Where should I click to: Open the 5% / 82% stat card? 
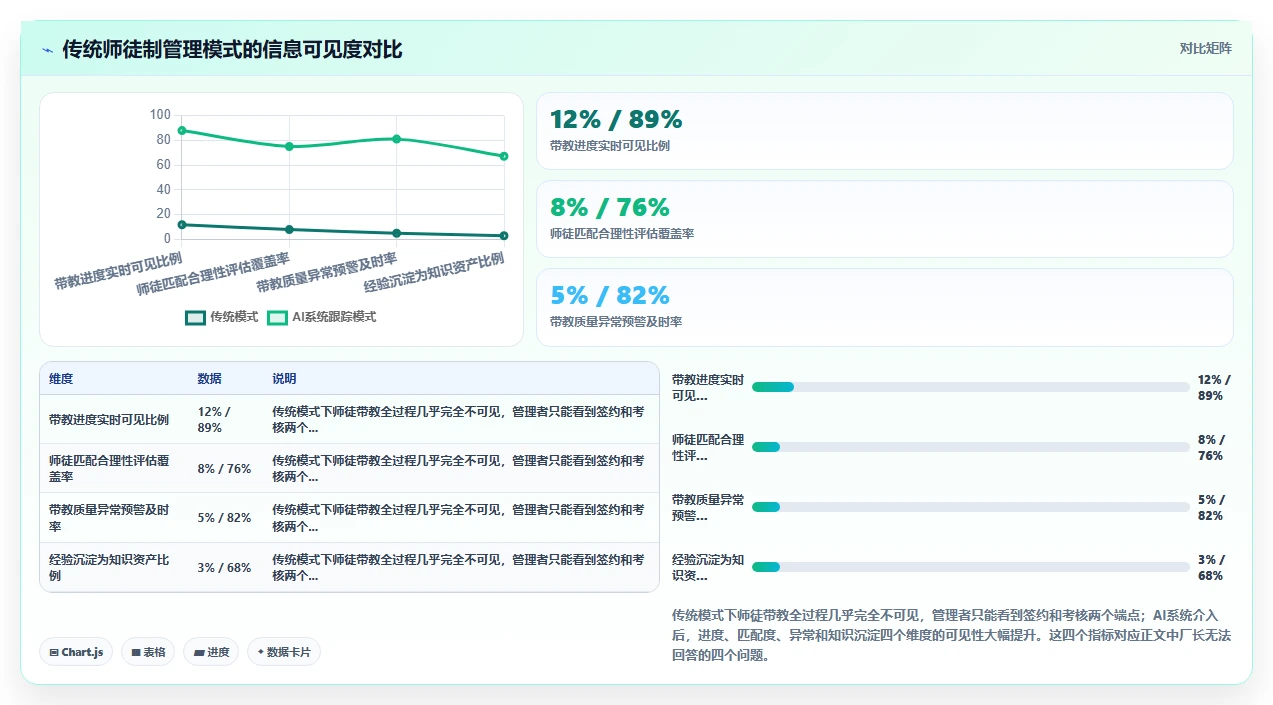click(x=885, y=307)
